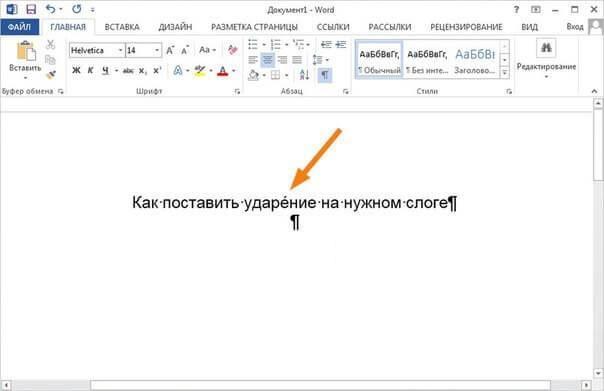The width and height of the screenshot is (604, 391).
Task: Toggle show paragraph marks ¶ button
Action: [325, 74]
